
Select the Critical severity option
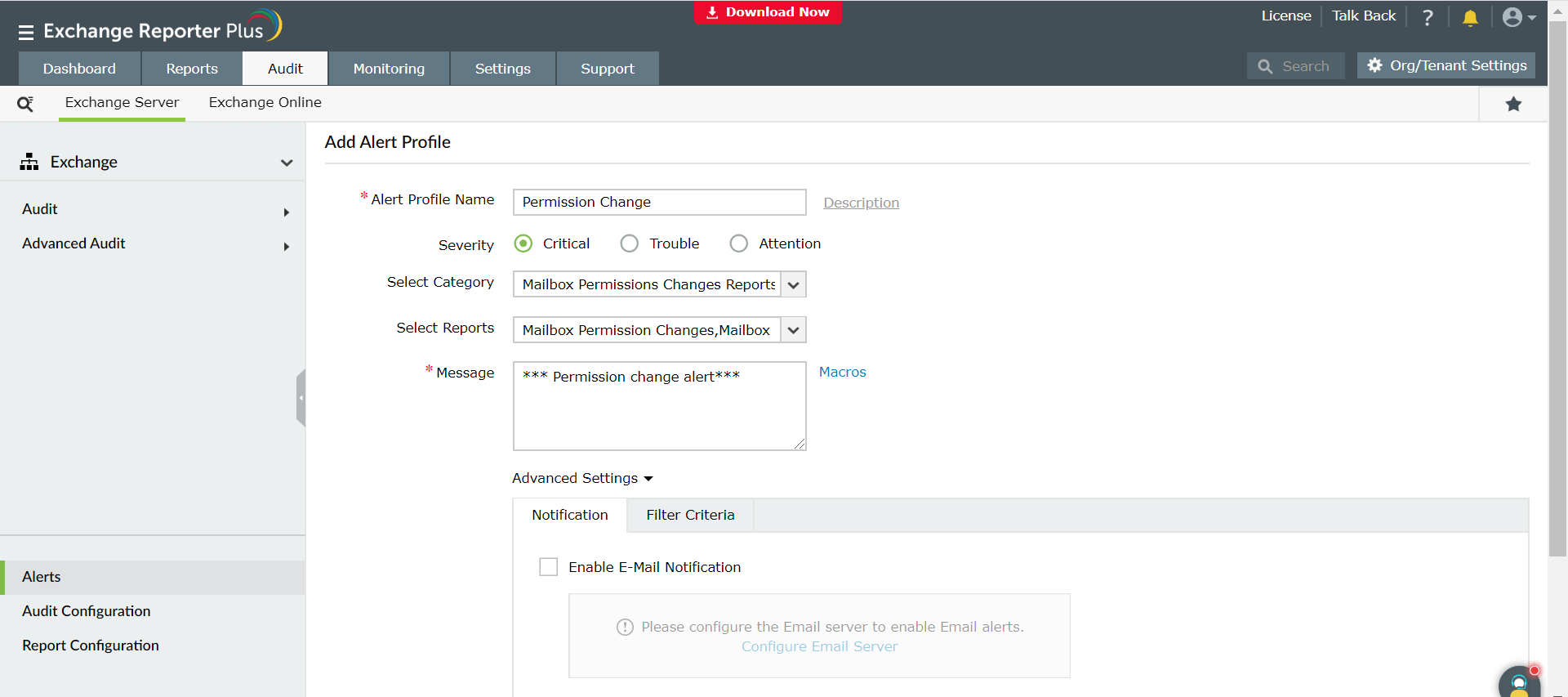(523, 244)
